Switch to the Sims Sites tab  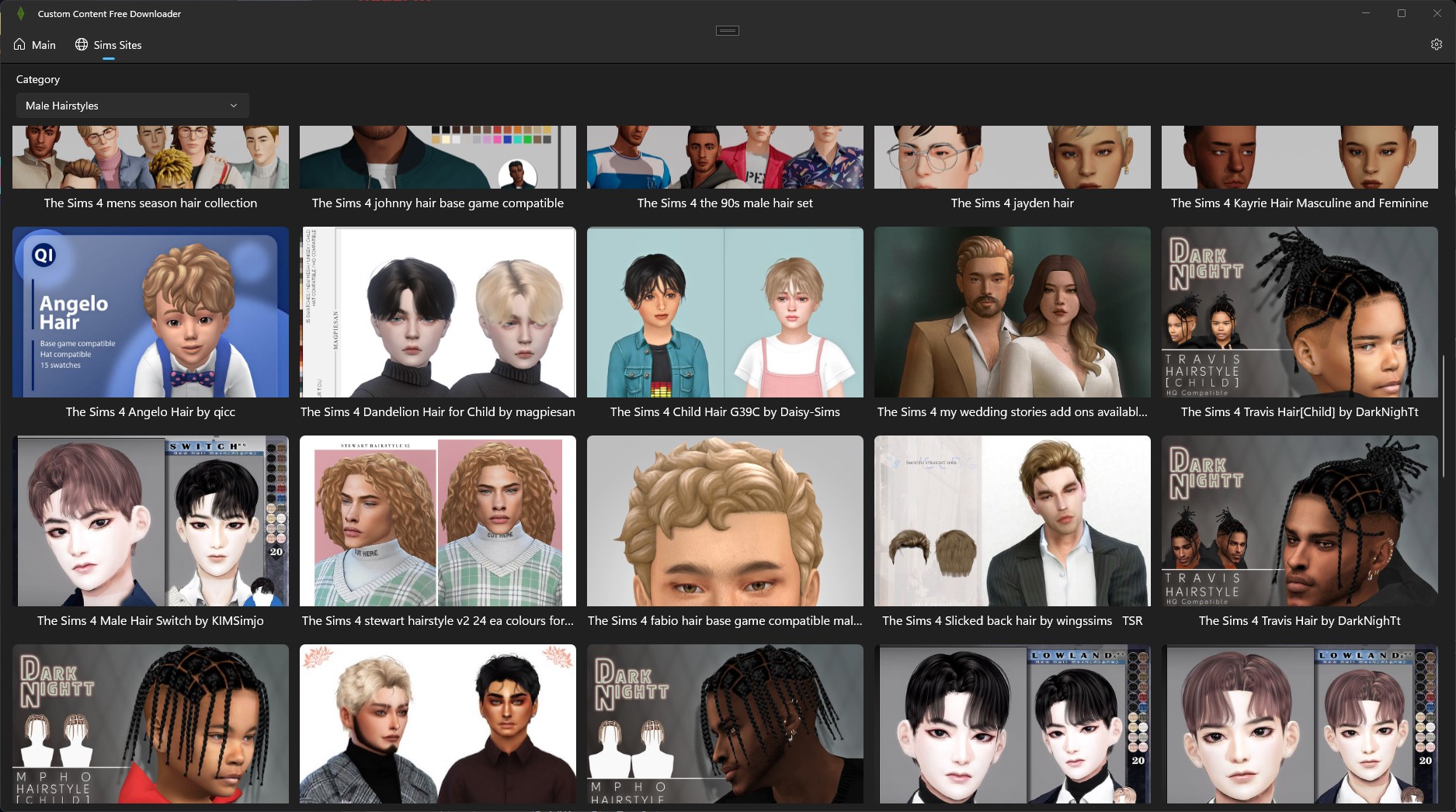pos(109,45)
